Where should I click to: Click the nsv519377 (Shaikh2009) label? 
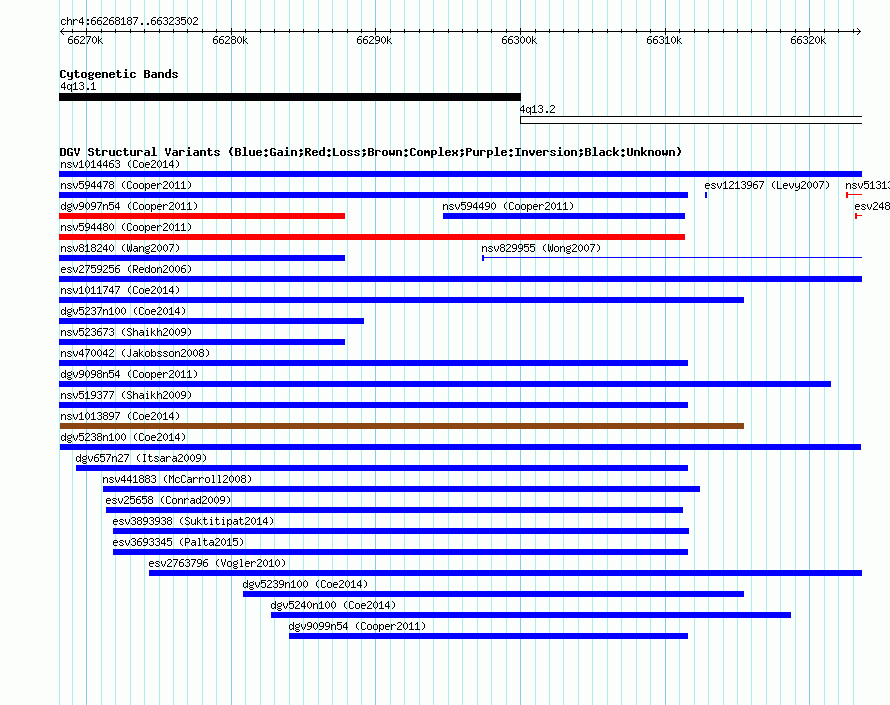(126, 395)
